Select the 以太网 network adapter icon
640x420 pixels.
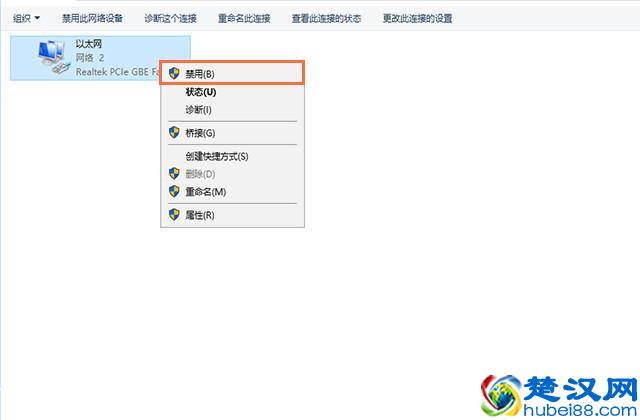53,57
